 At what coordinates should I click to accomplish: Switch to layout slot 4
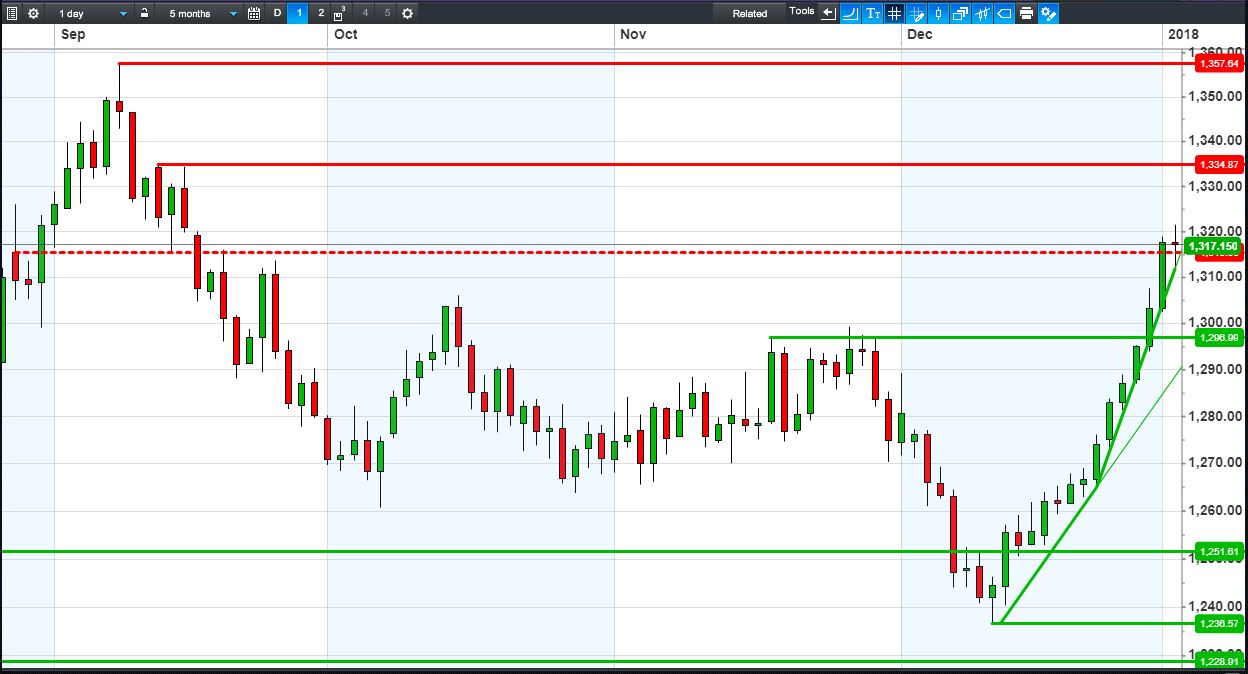[364, 13]
